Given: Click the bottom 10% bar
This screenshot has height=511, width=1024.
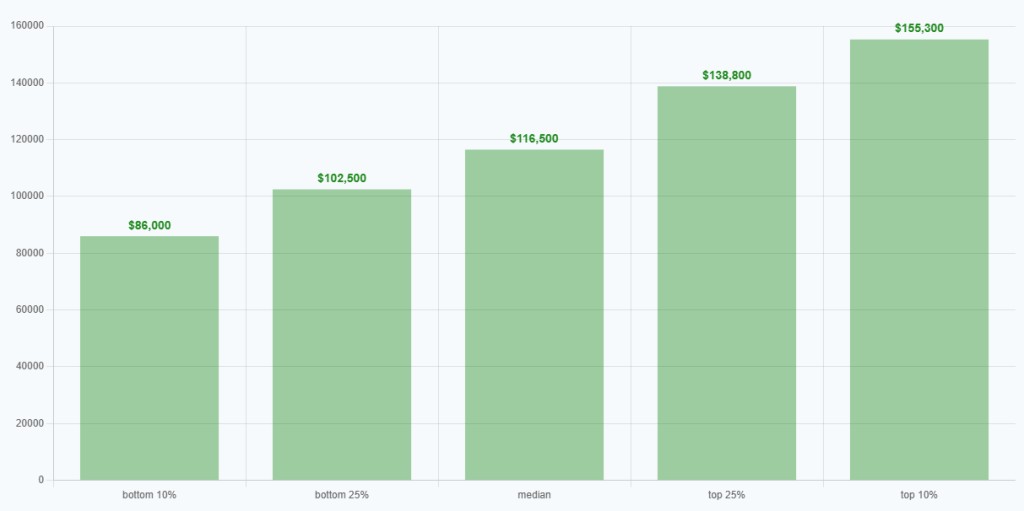Looking at the screenshot, I should pos(149,358).
